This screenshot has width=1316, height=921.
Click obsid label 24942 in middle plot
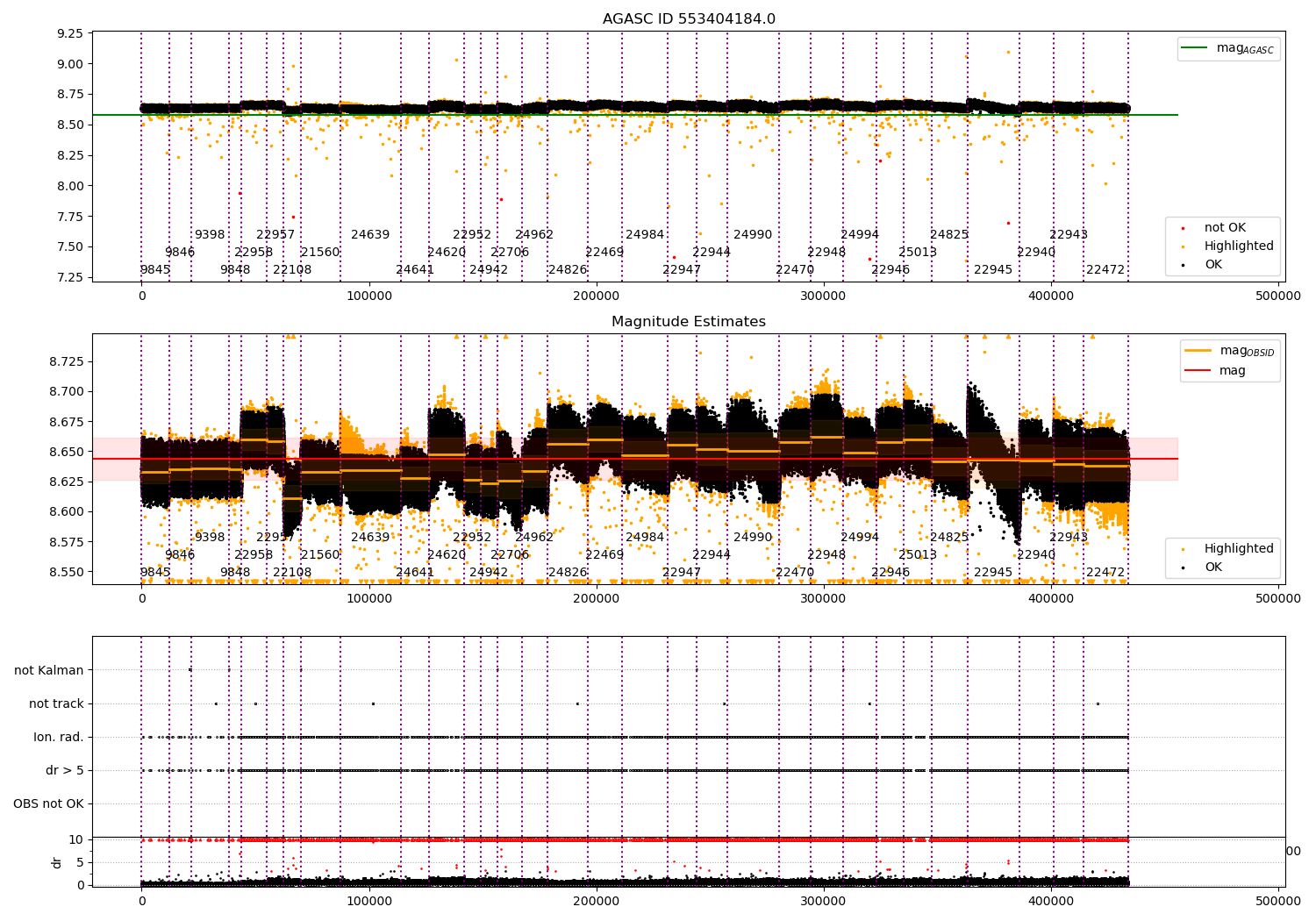tap(489, 572)
